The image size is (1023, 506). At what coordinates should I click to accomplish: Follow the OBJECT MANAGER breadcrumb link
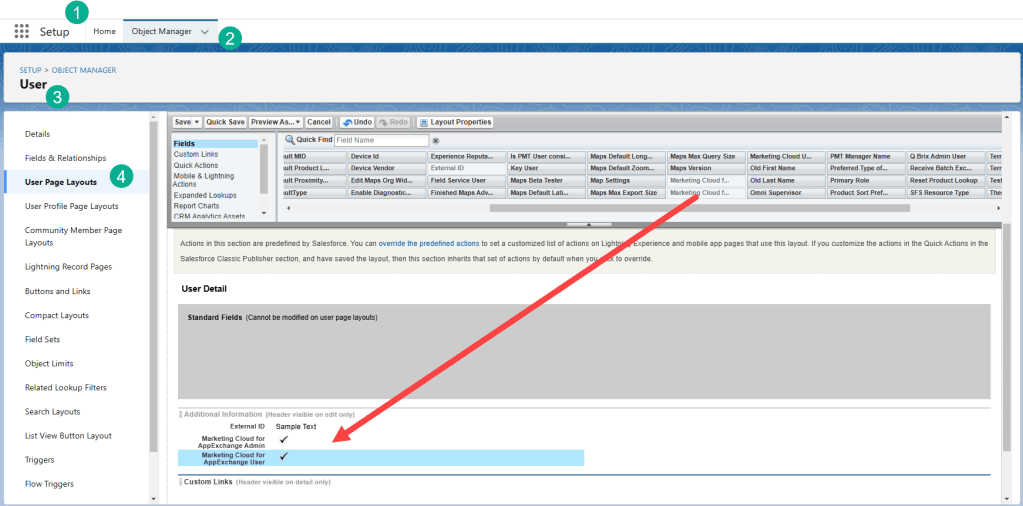coord(84,70)
